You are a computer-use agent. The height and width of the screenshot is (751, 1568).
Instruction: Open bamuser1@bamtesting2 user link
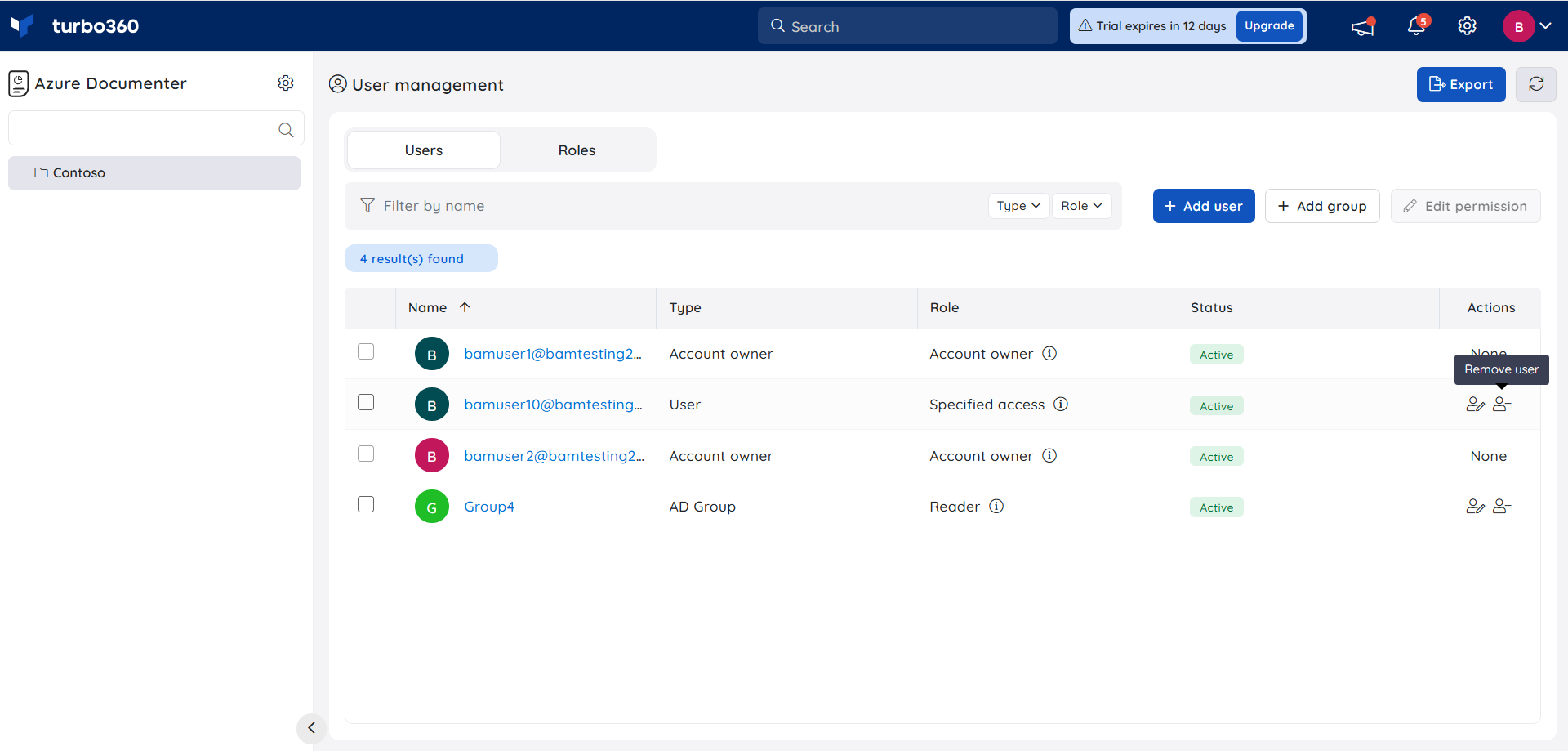coord(553,354)
